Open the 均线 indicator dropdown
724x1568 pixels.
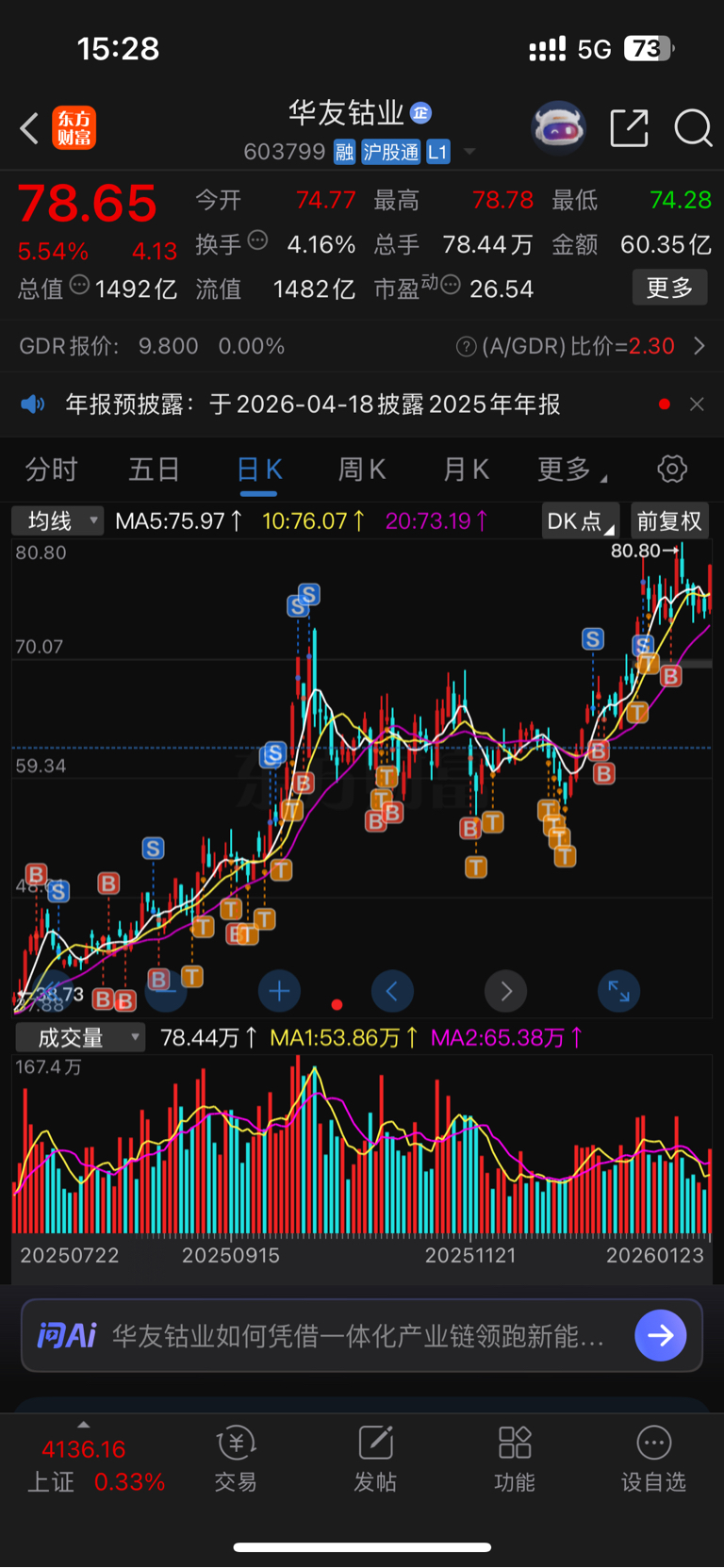coord(57,520)
